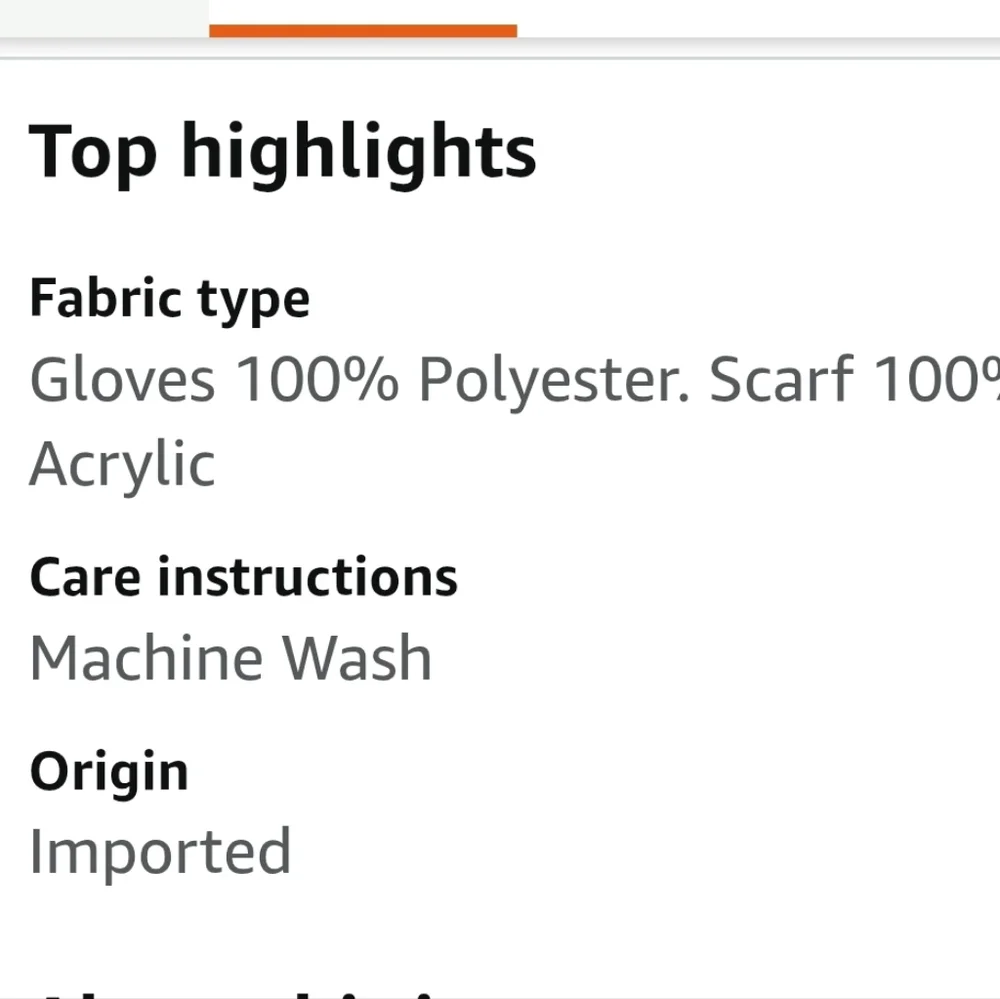Click the word "Gloves" in fabric details

click(123, 380)
